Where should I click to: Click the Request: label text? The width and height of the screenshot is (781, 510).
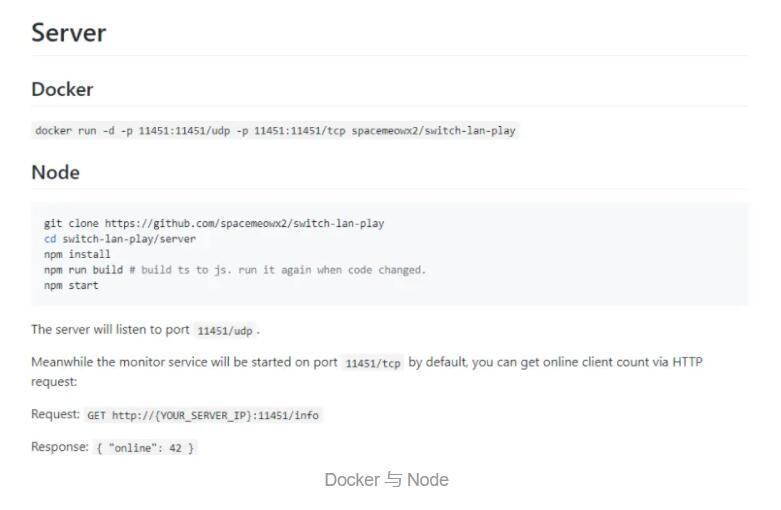[x=55, y=414]
